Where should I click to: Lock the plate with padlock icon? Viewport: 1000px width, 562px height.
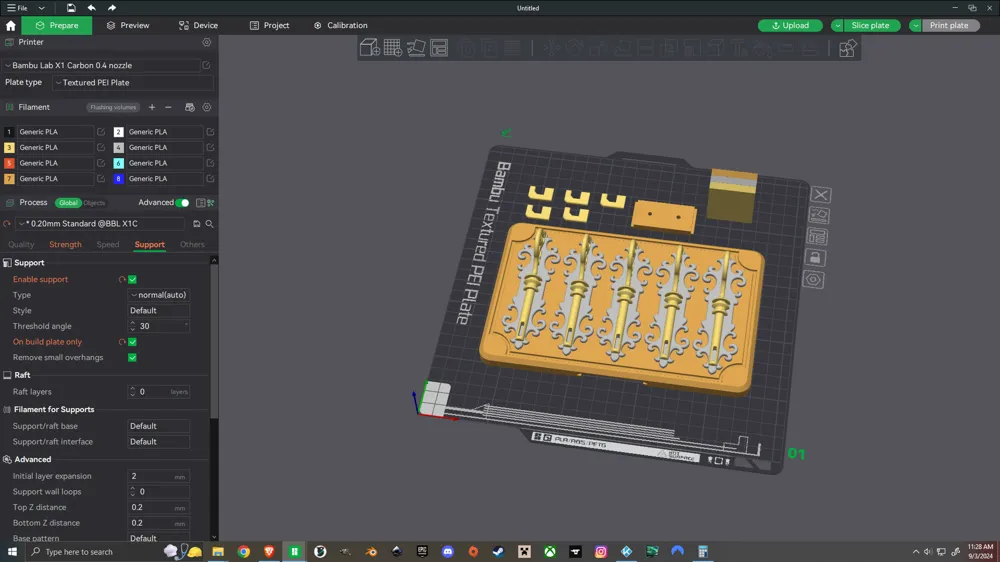[x=815, y=258]
